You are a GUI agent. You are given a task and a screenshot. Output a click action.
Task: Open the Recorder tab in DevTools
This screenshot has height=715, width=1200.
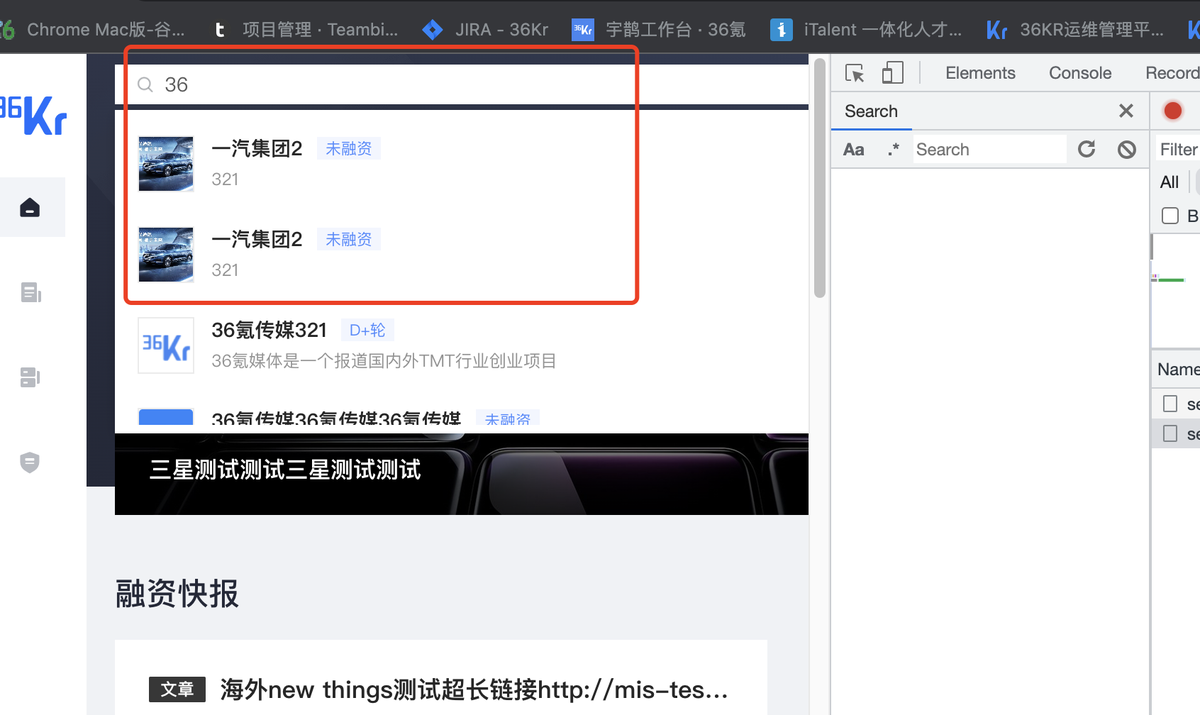[x=1172, y=73]
